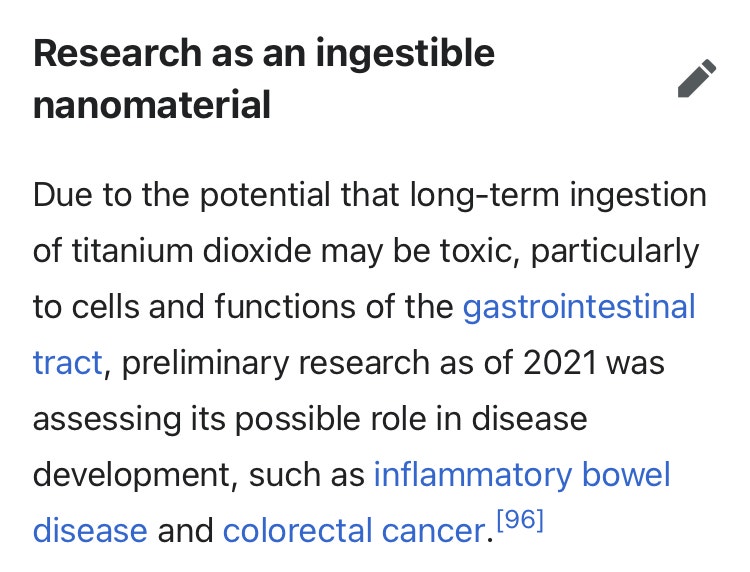Viewport: 750px width, 572px height.
Task: Click the blue 'disease' link on last line
Action: click(x=90, y=529)
